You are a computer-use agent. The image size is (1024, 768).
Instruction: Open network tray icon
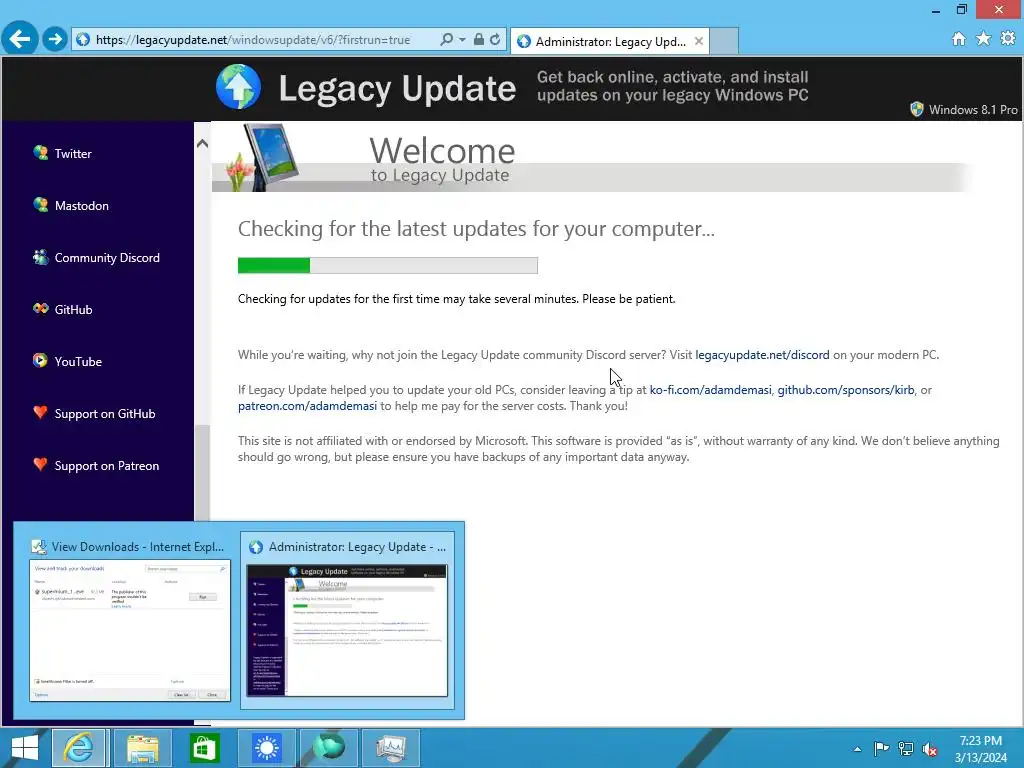[x=906, y=748]
